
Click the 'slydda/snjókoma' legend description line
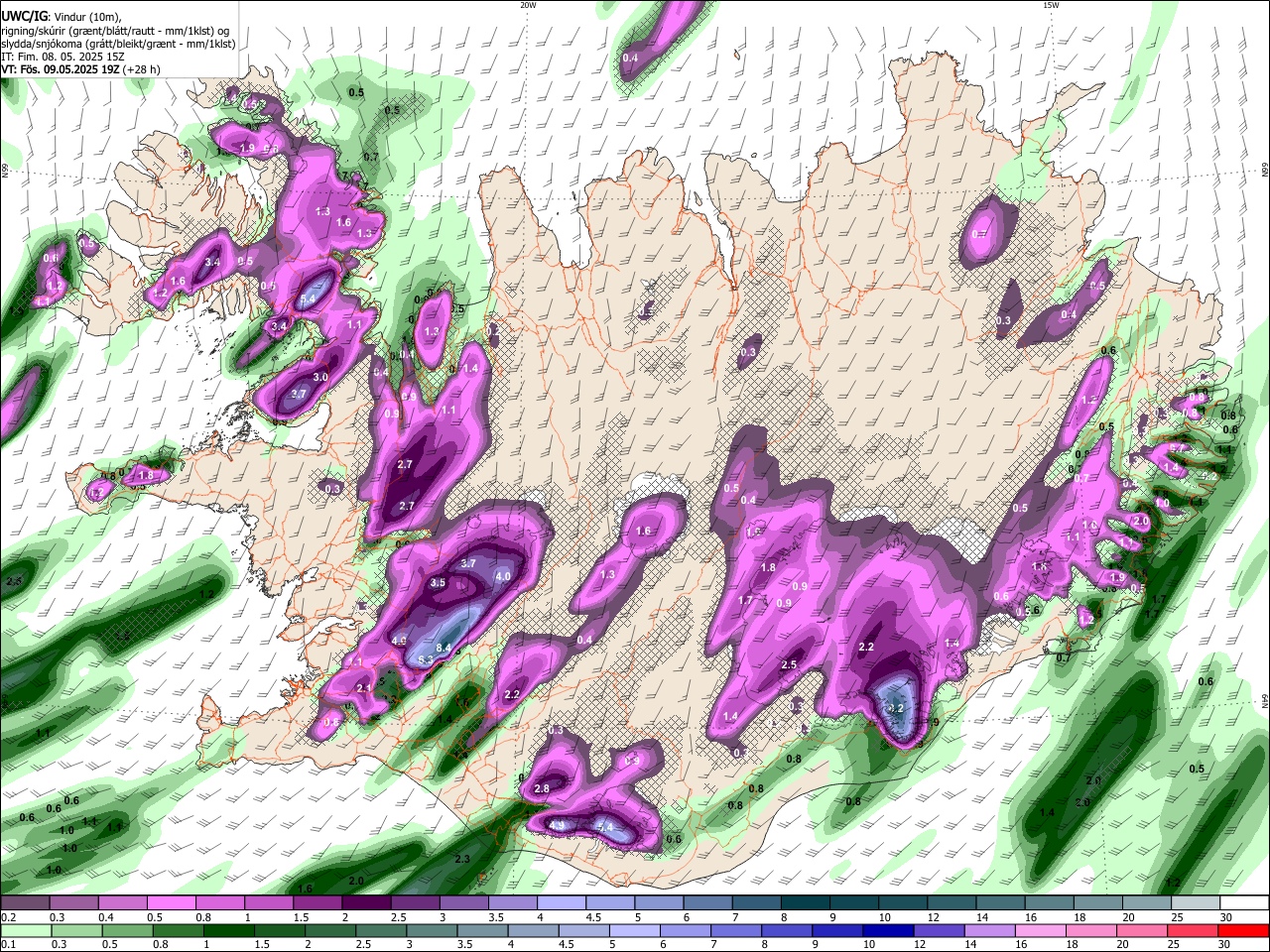[118, 44]
